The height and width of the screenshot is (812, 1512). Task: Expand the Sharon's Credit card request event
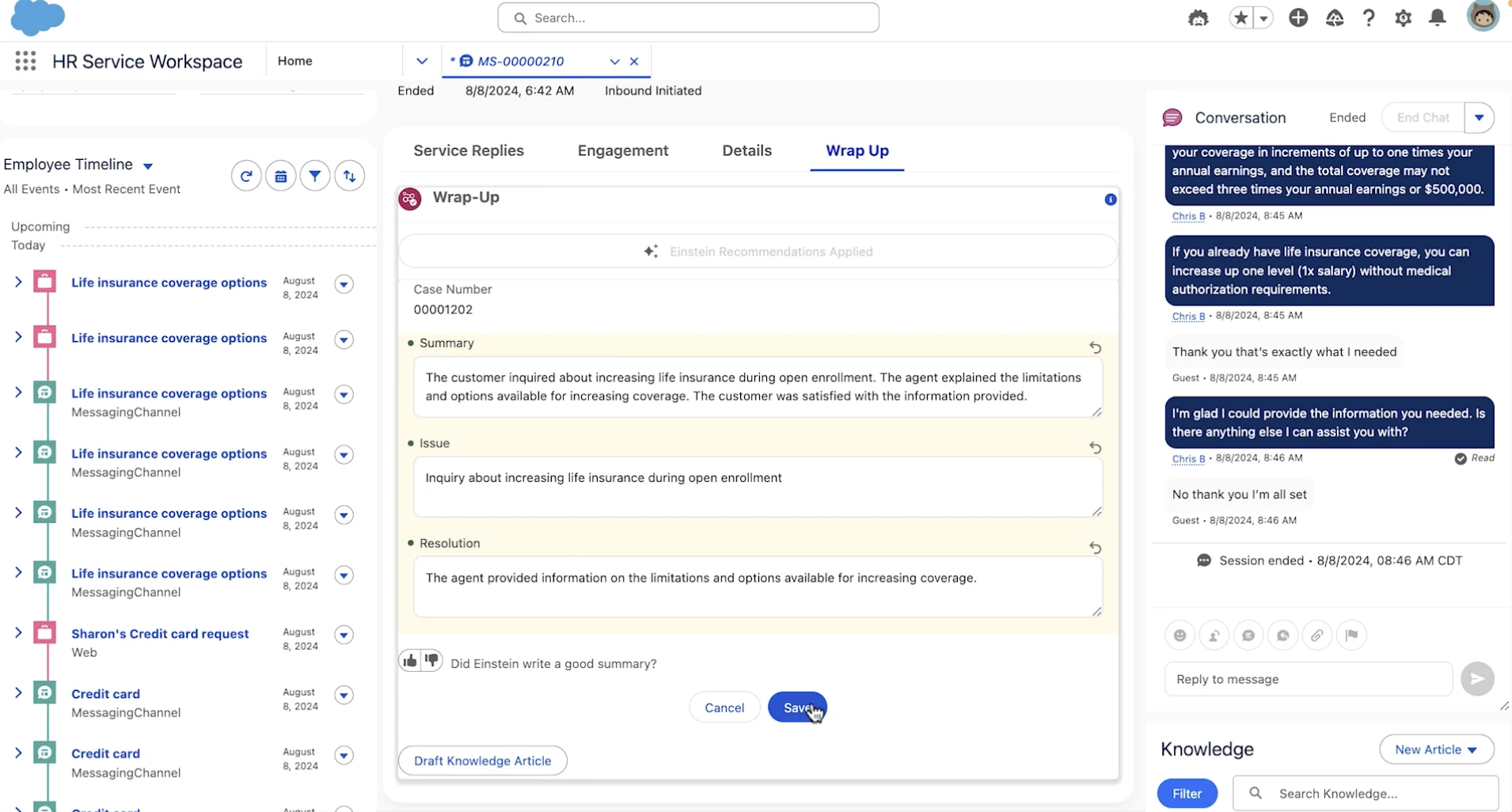point(18,633)
